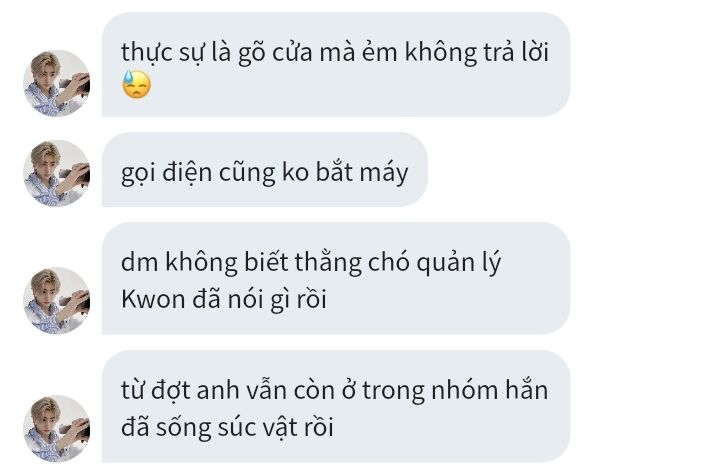Click the avatar beside the 'thực sự là gõ cửa' message

point(57,83)
